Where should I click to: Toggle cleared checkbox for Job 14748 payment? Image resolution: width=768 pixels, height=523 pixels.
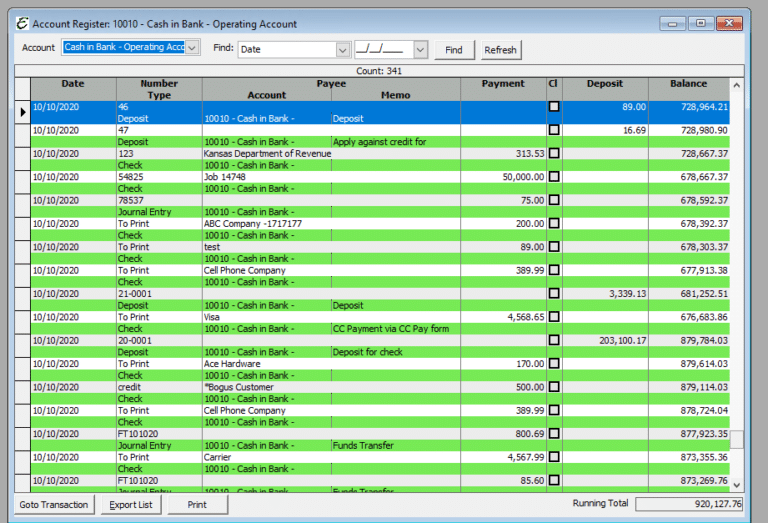[x=554, y=176]
